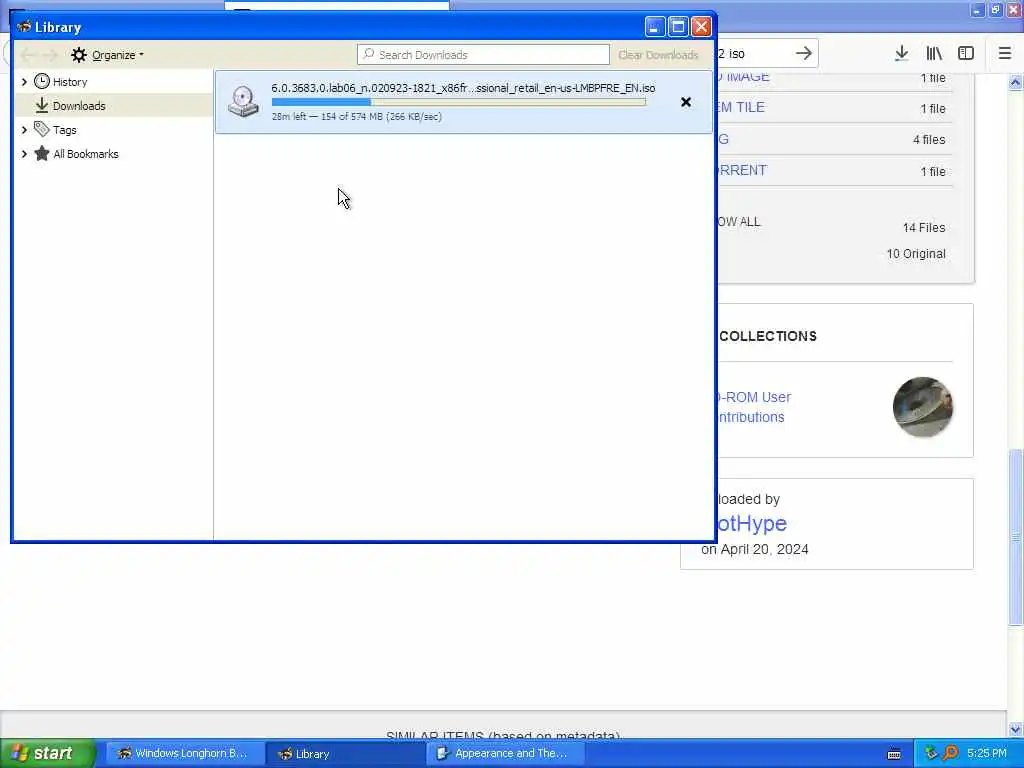Open browser Downloads toolbar arrow icon

click(901, 54)
